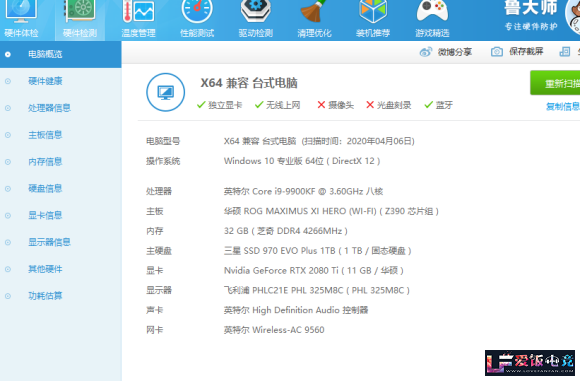Open 游戏精选 gamepad icon
Screen dimensions: 580x381
tap(432, 11)
